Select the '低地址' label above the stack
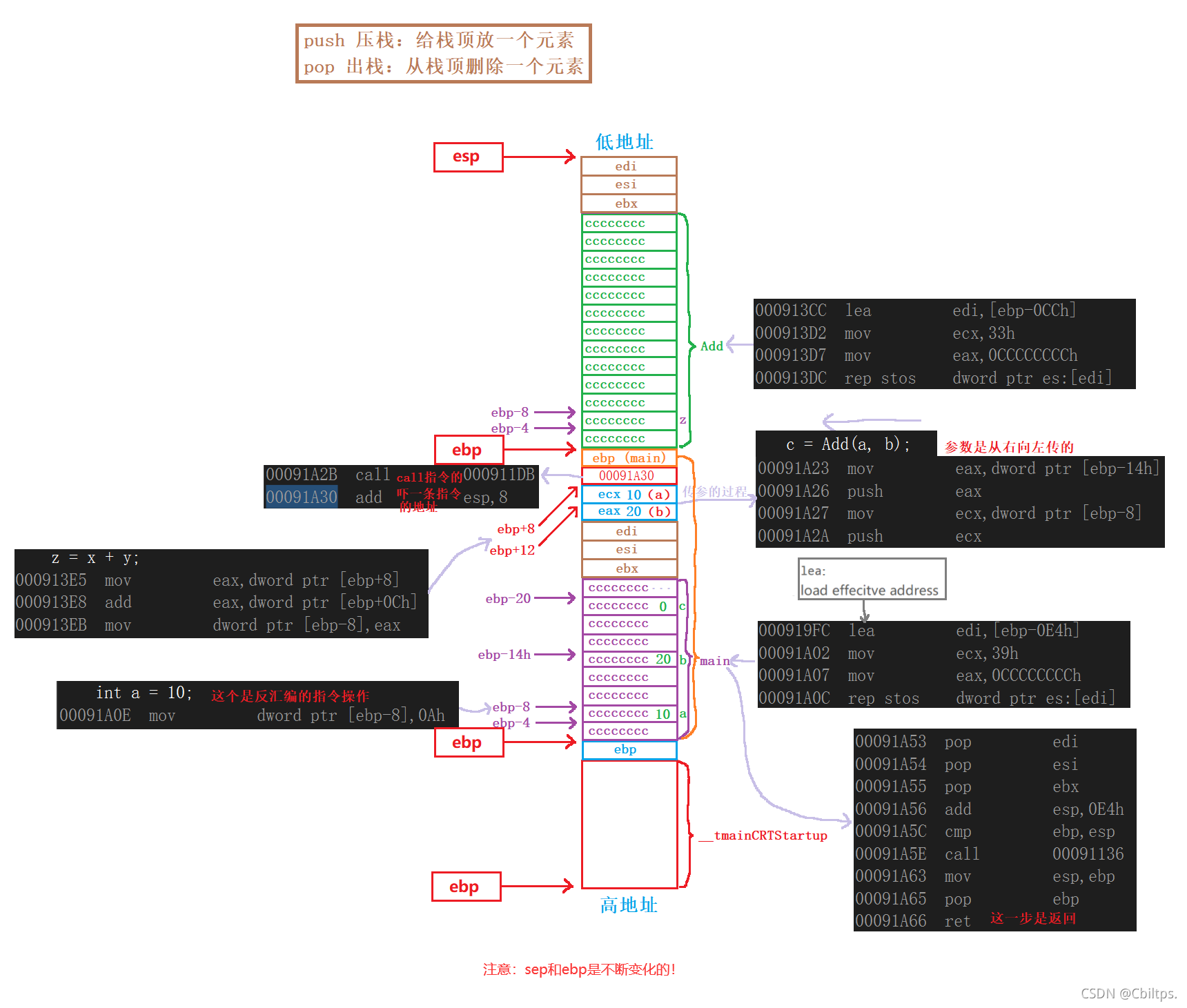Screen dimensions: 1187x1008 coord(625,142)
